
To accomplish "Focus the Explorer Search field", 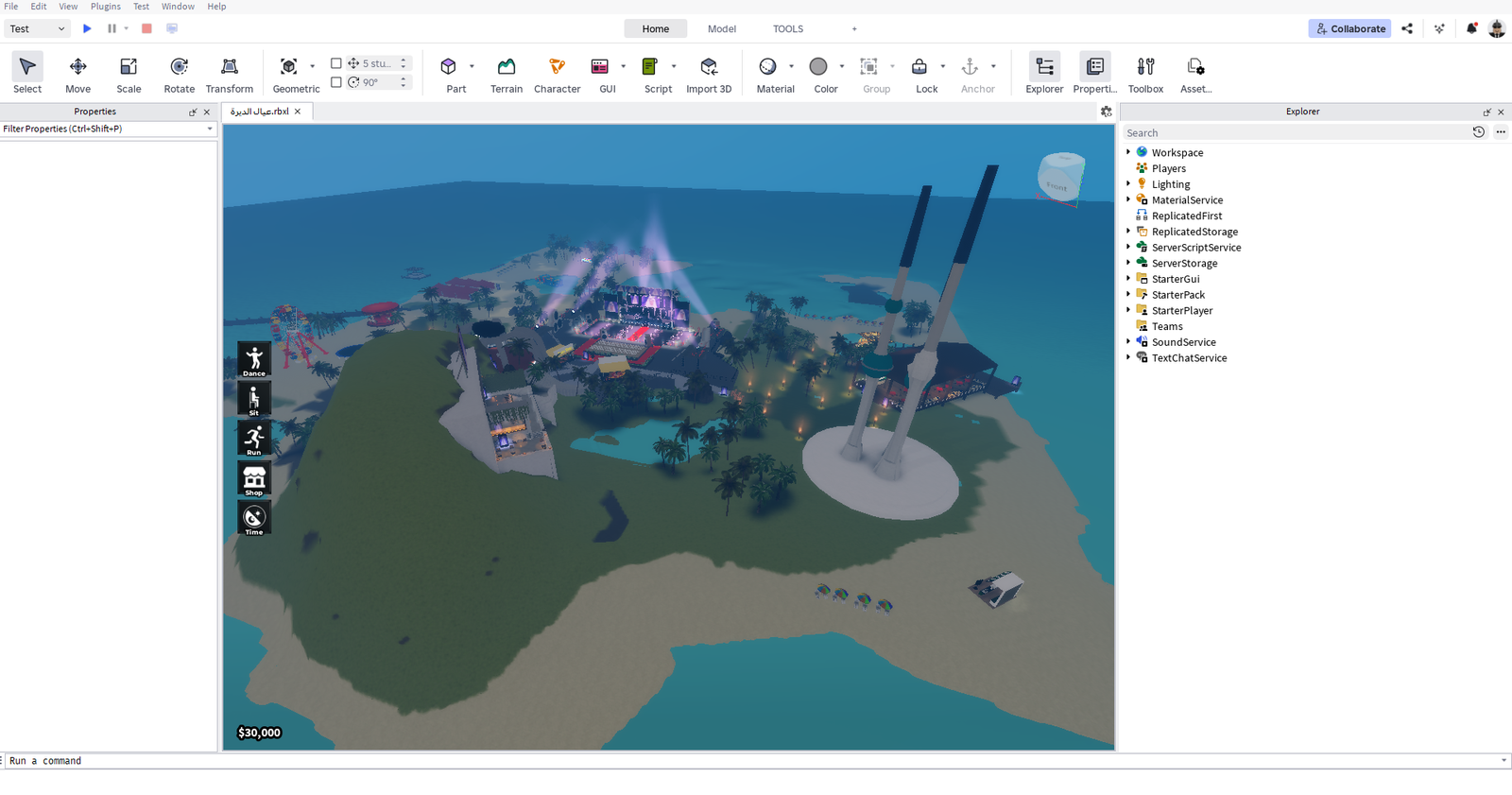I will [x=1295, y=132].
